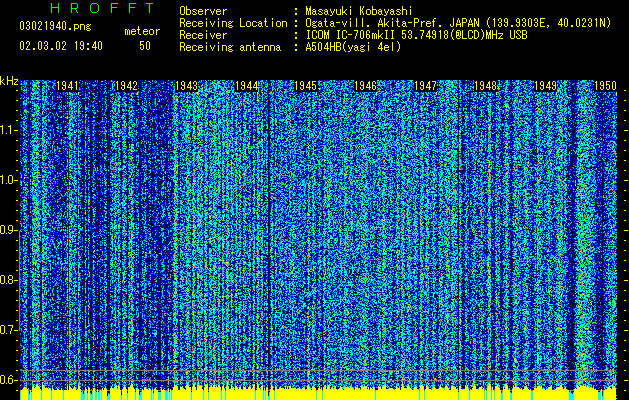Select the file name 03021940.png
629x400 pixels.
tap(55, 26)
